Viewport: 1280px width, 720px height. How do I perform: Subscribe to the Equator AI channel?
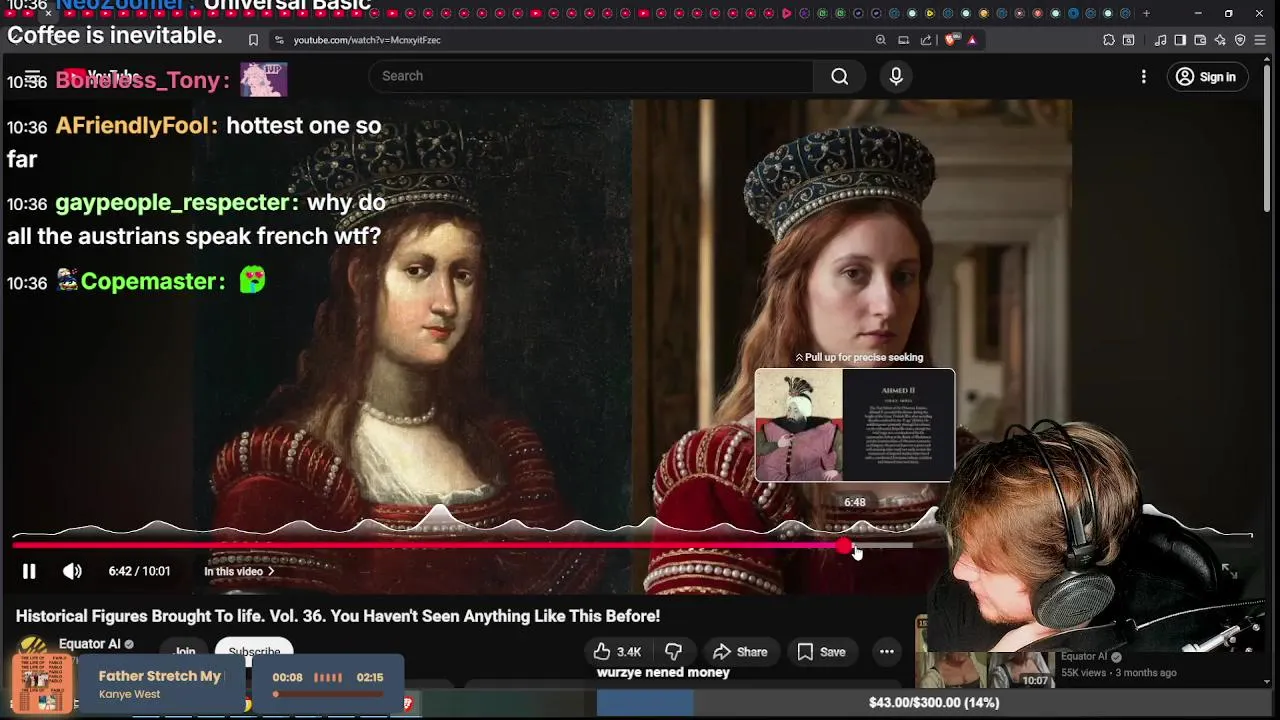[x=254, y=651]
